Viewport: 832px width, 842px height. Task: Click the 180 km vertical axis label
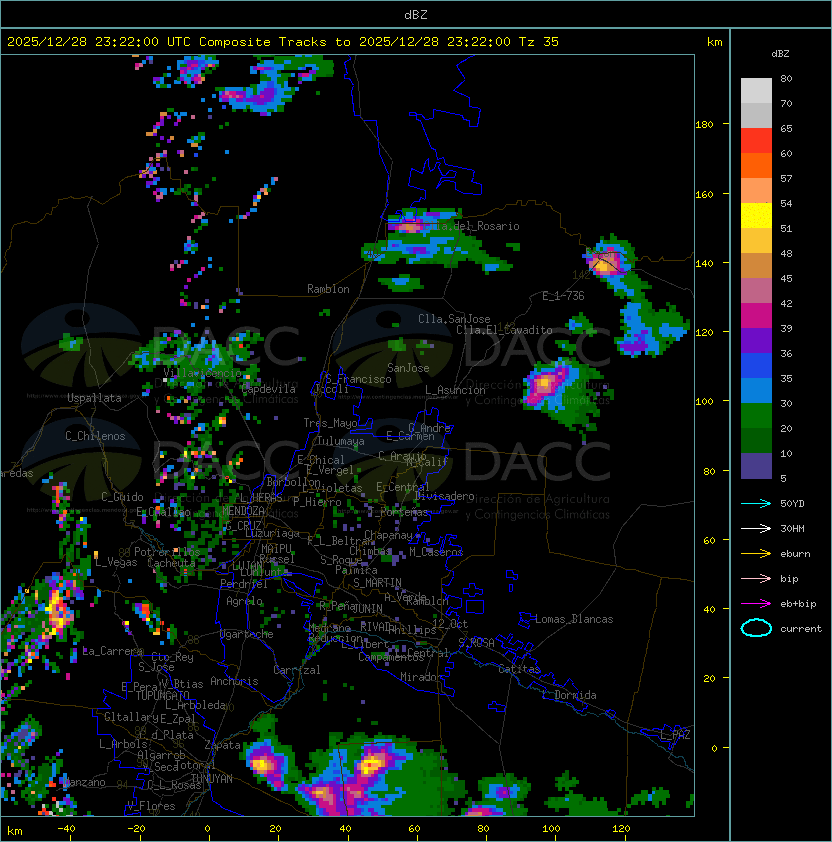[x=704, y=125]
